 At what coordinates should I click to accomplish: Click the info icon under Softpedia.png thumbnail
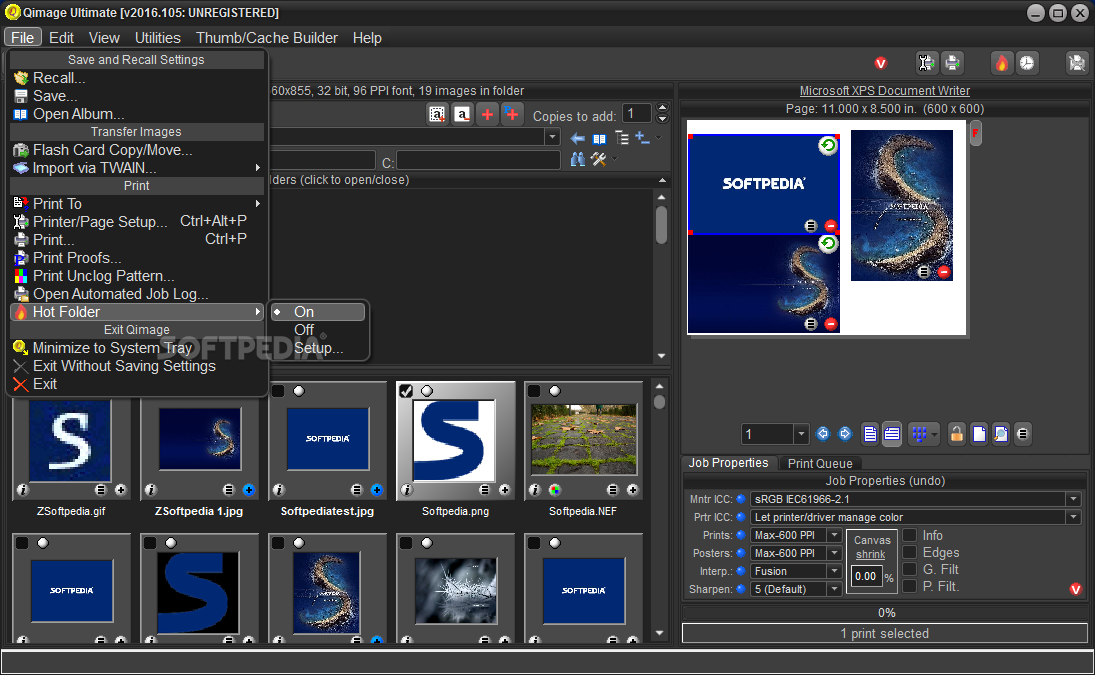[x=406, y=490]
